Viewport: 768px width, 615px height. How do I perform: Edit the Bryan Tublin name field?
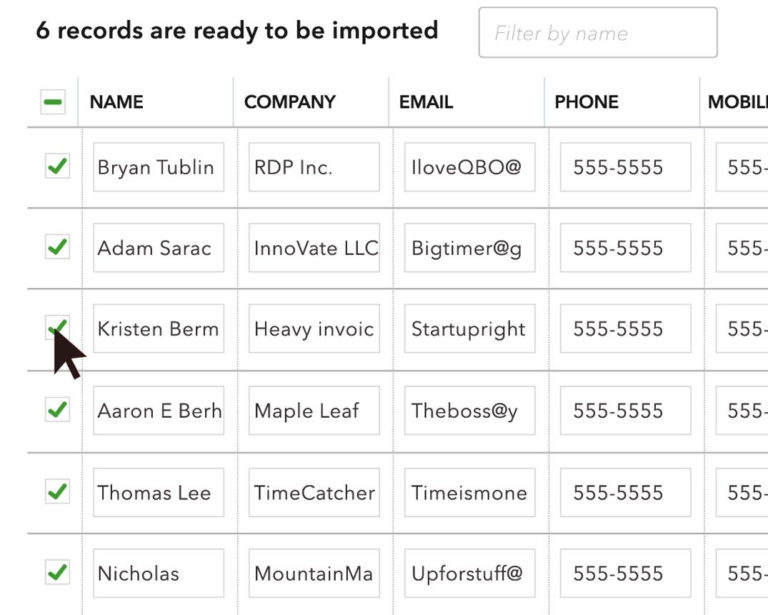[158, 167]
